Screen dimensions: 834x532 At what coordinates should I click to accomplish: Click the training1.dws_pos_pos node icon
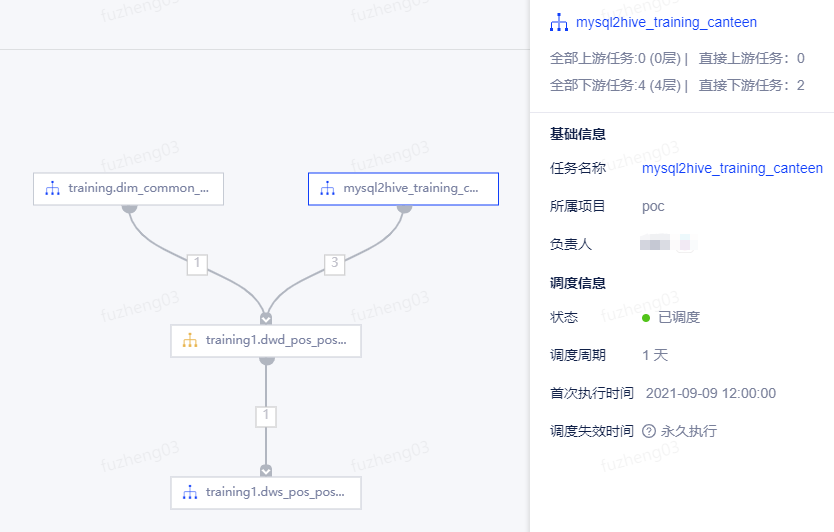tap(190, 493)
